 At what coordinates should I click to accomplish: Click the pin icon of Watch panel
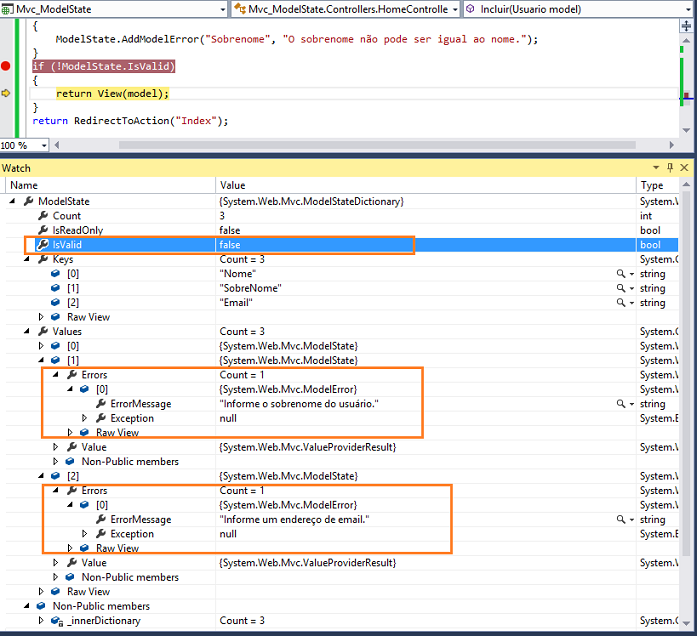point(669,168)
